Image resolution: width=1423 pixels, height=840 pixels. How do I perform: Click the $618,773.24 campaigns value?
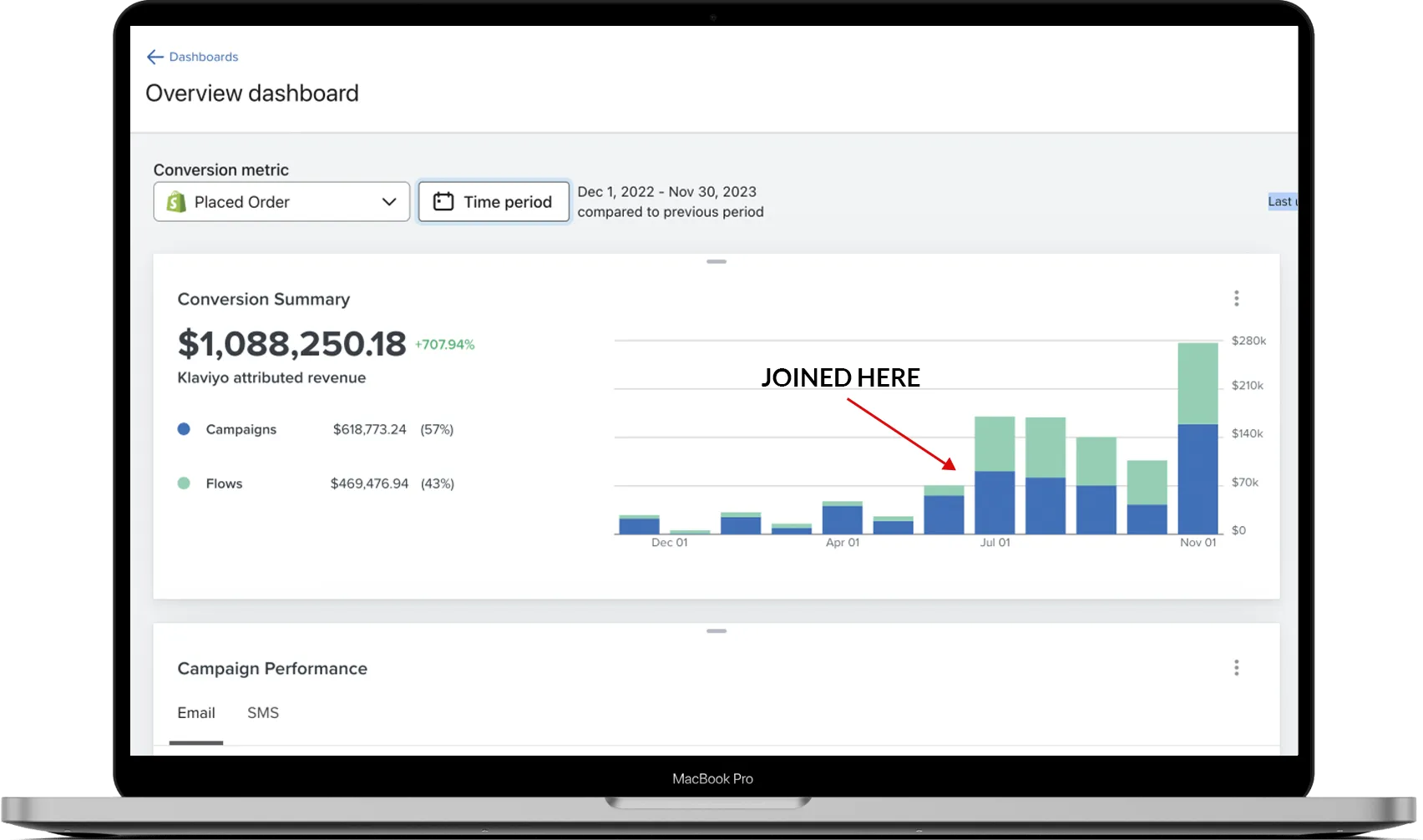click(370, 429)
